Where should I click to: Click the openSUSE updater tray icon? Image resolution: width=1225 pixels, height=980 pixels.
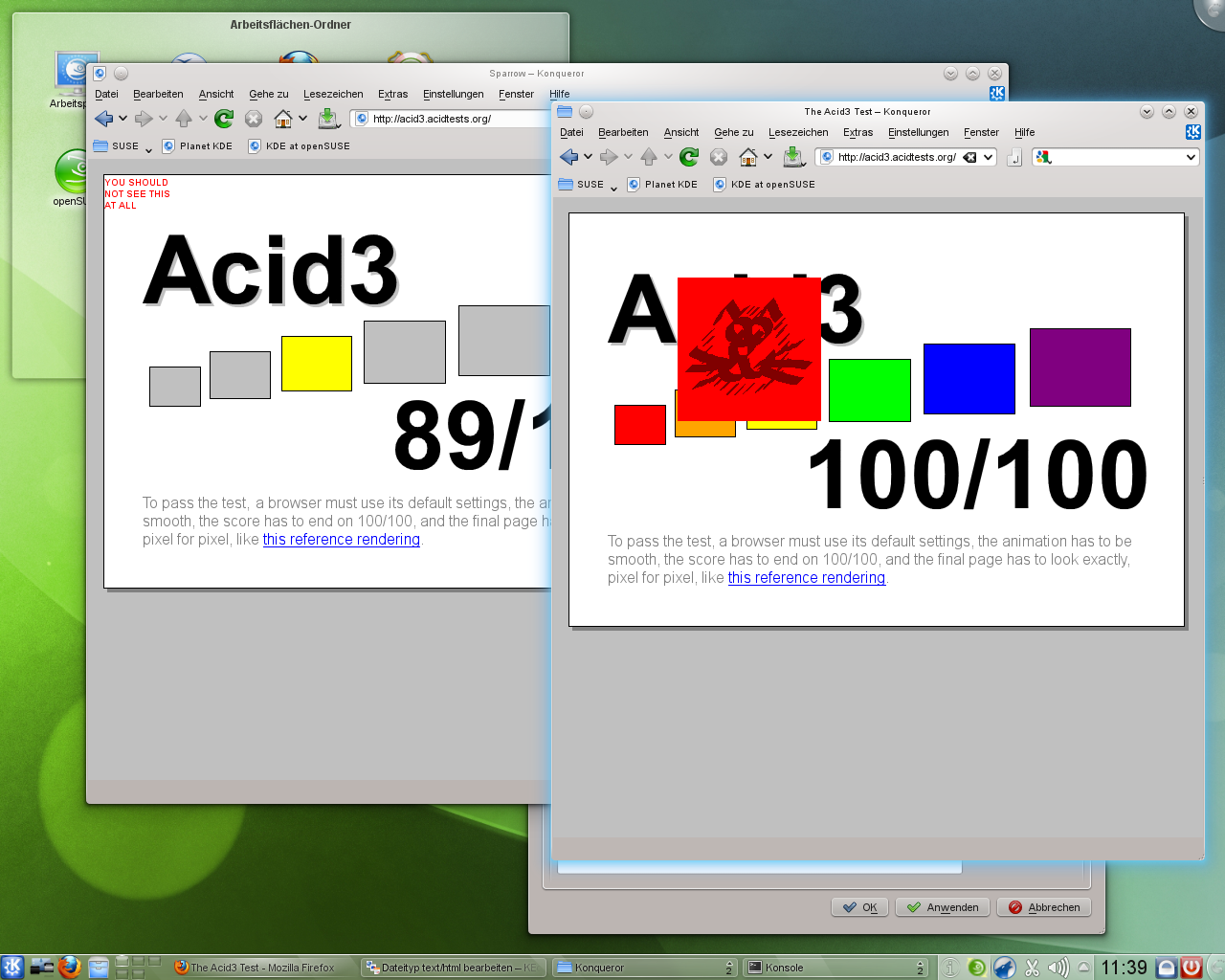point(976,967)
